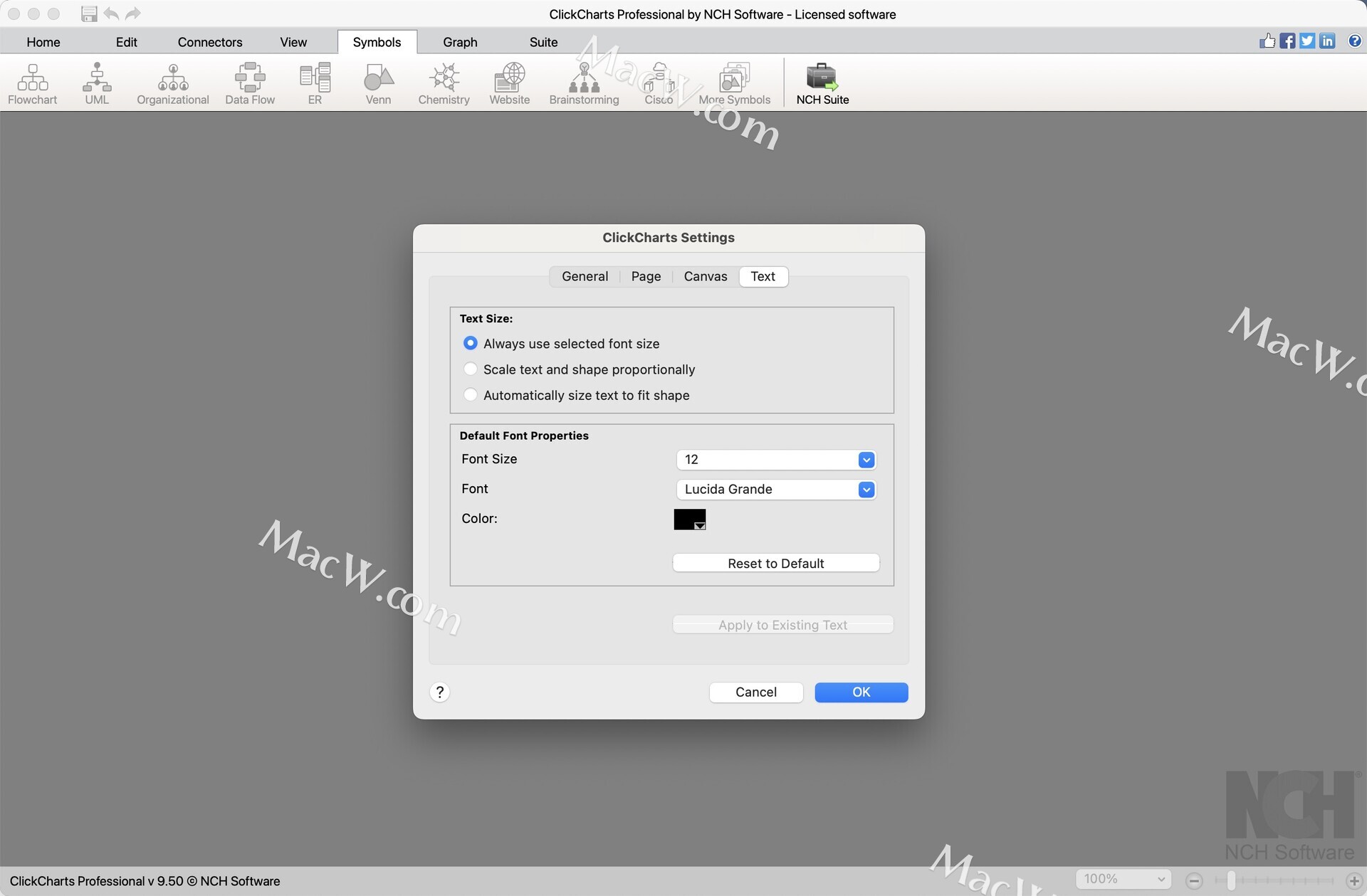Click the undo arrow icon
Image resolution: width=1367 pixels, height=896 pixels.
111,14
